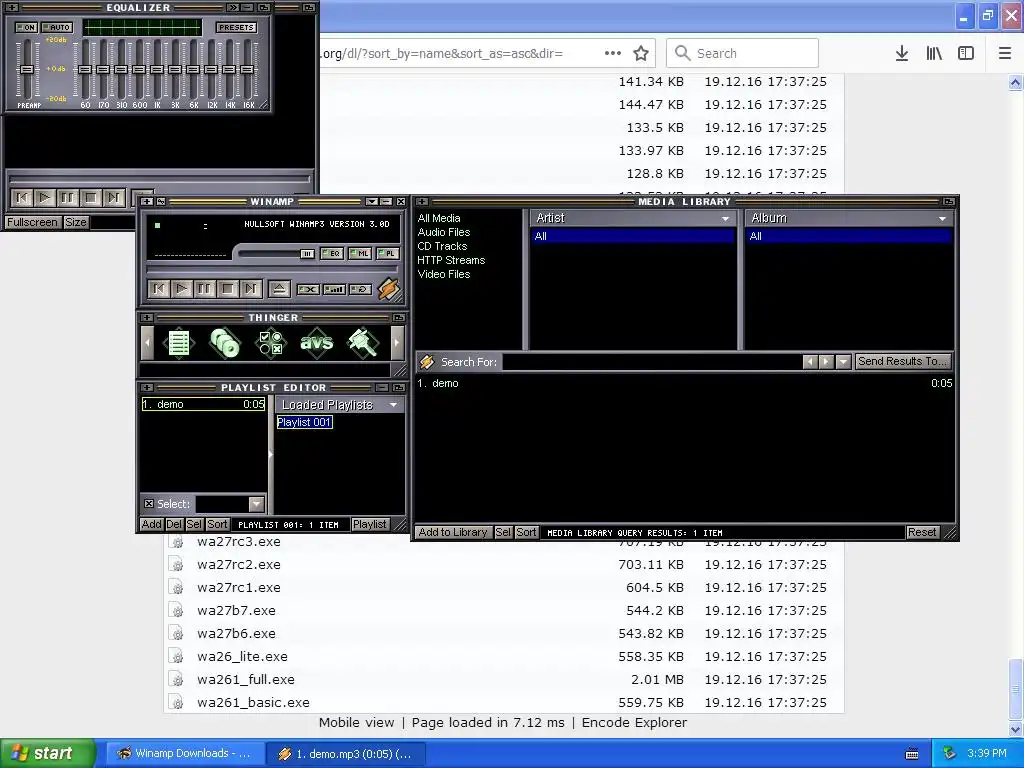Click Add to Library button
1024x768 pixels.
[453, 532]
